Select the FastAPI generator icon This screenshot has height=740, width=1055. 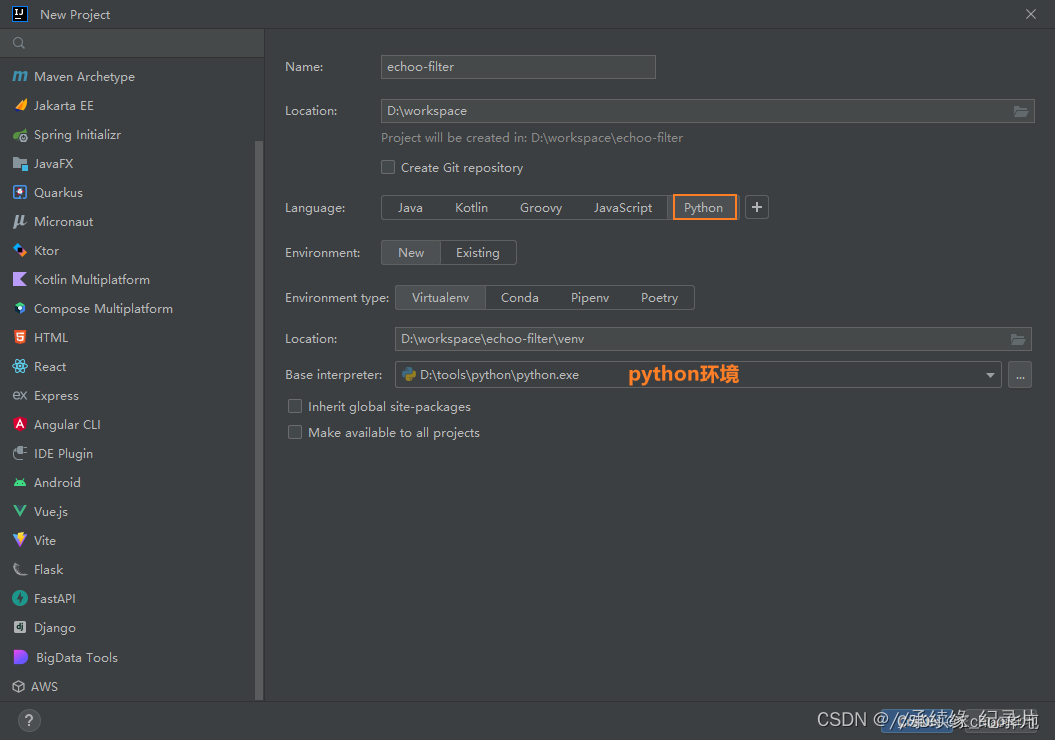pyautogui.click(x=20, y=598)
